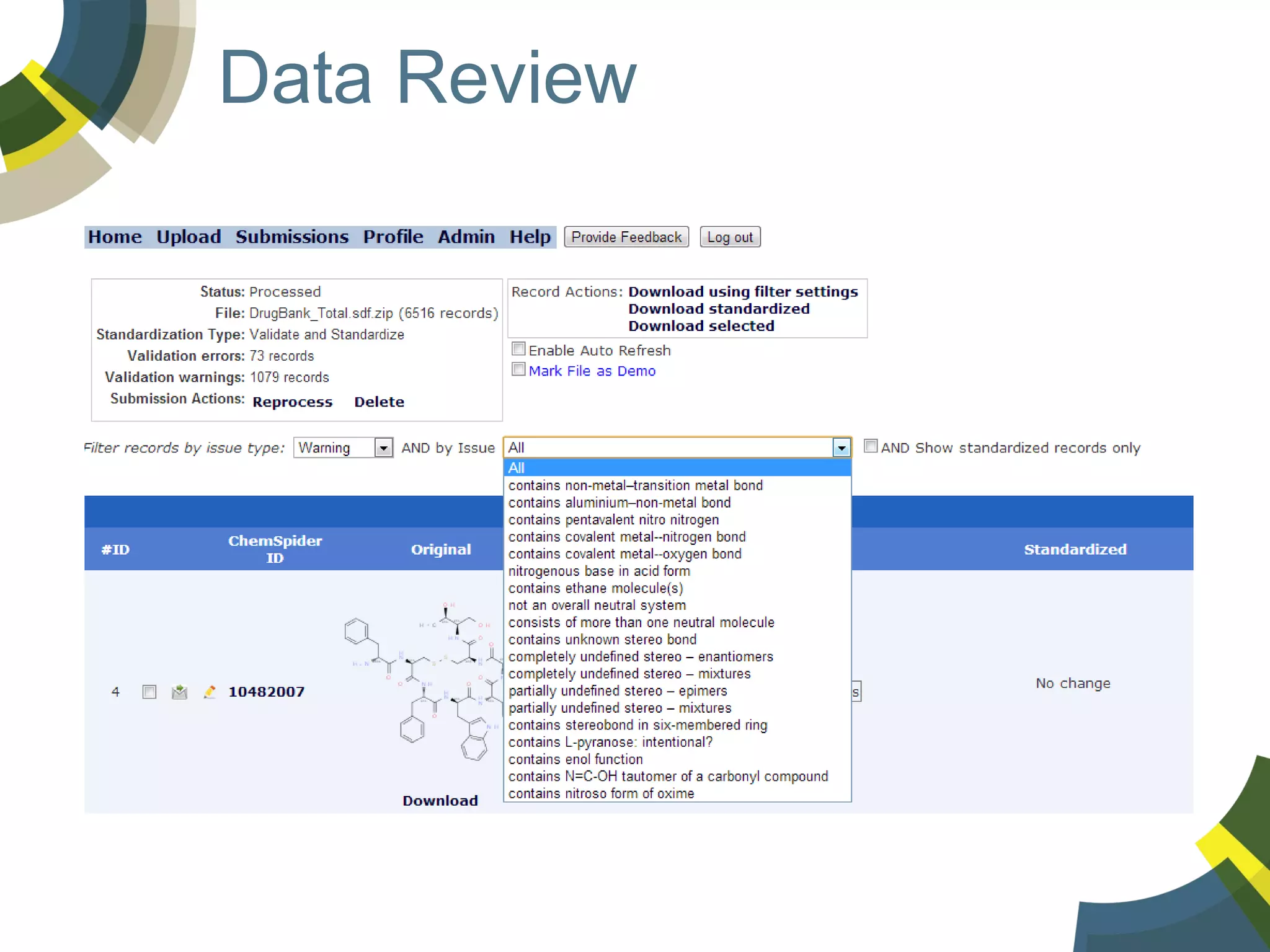Toggle Show standardized records only checkbox
Viewport: 1270px width, 952px height.
(871, 446)
